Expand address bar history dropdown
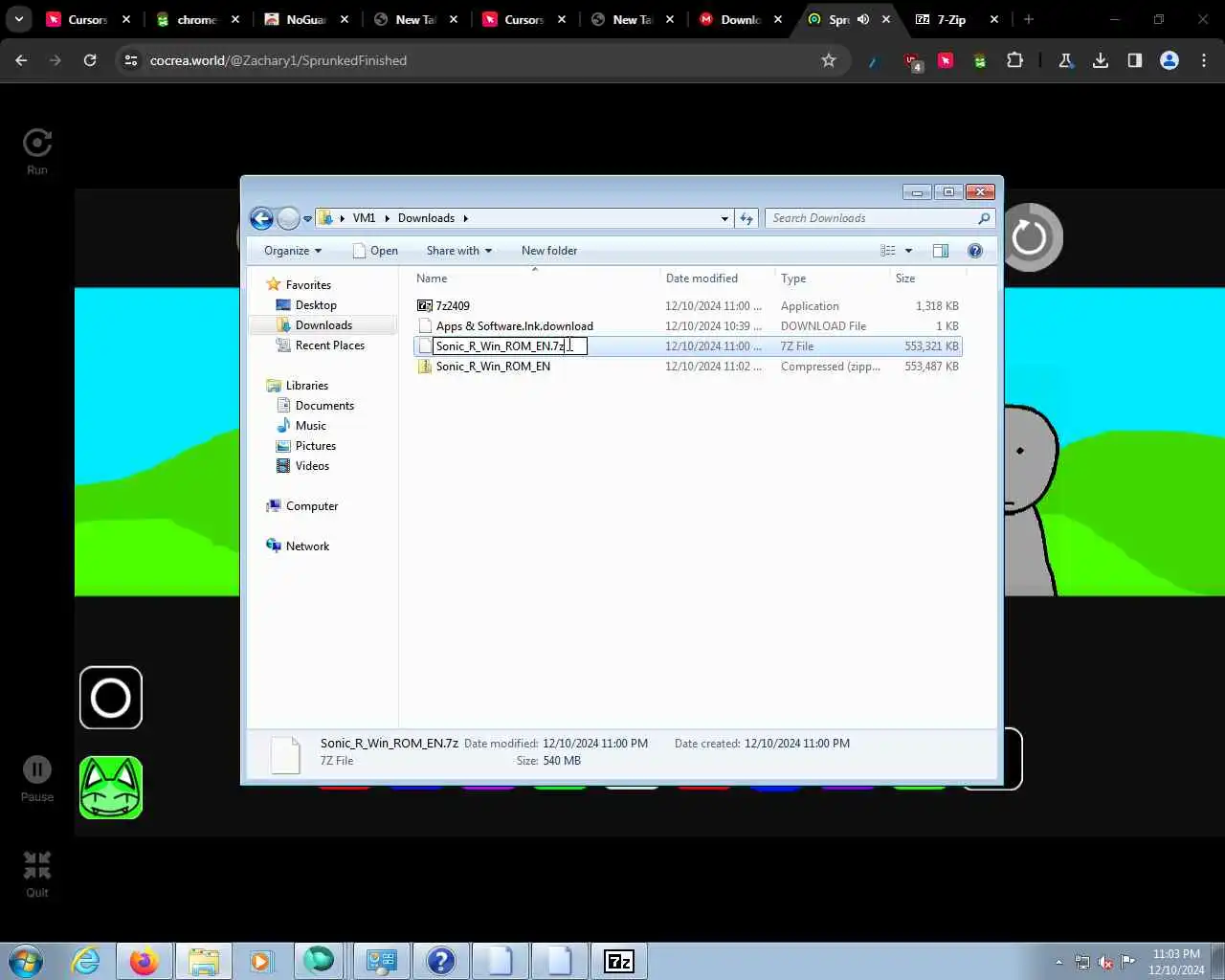Viewport: 1225px width, 980px height. tap(724, 218)
